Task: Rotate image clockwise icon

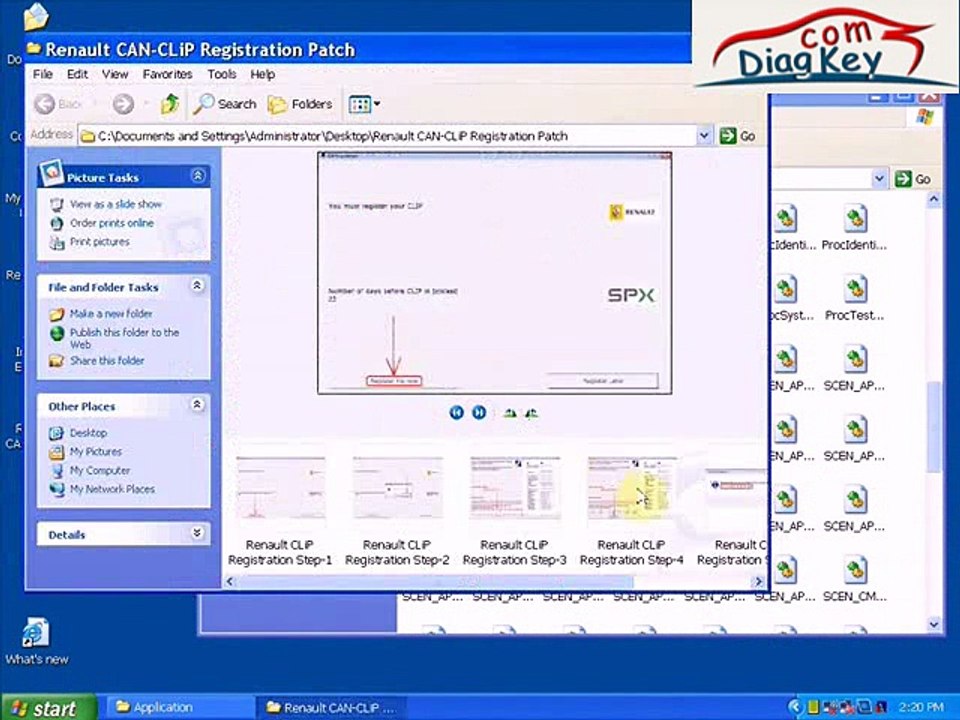Action: [509, 413]
